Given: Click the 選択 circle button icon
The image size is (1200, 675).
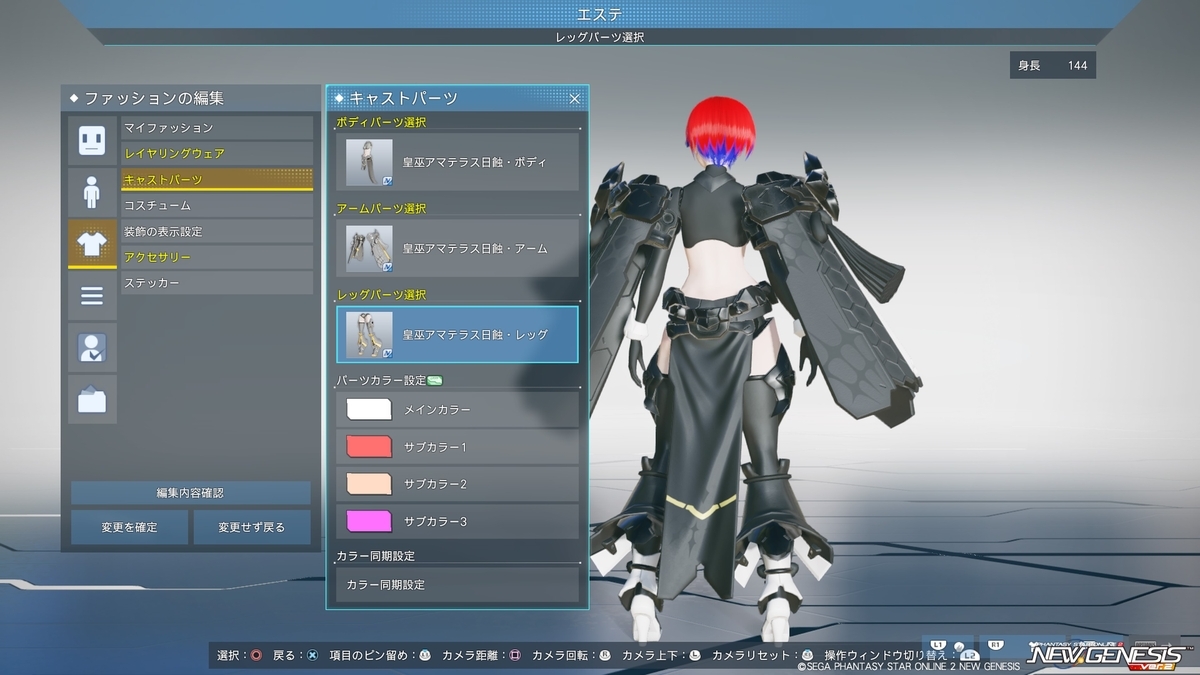Looking at the screenshot, I should coord(257,655).
